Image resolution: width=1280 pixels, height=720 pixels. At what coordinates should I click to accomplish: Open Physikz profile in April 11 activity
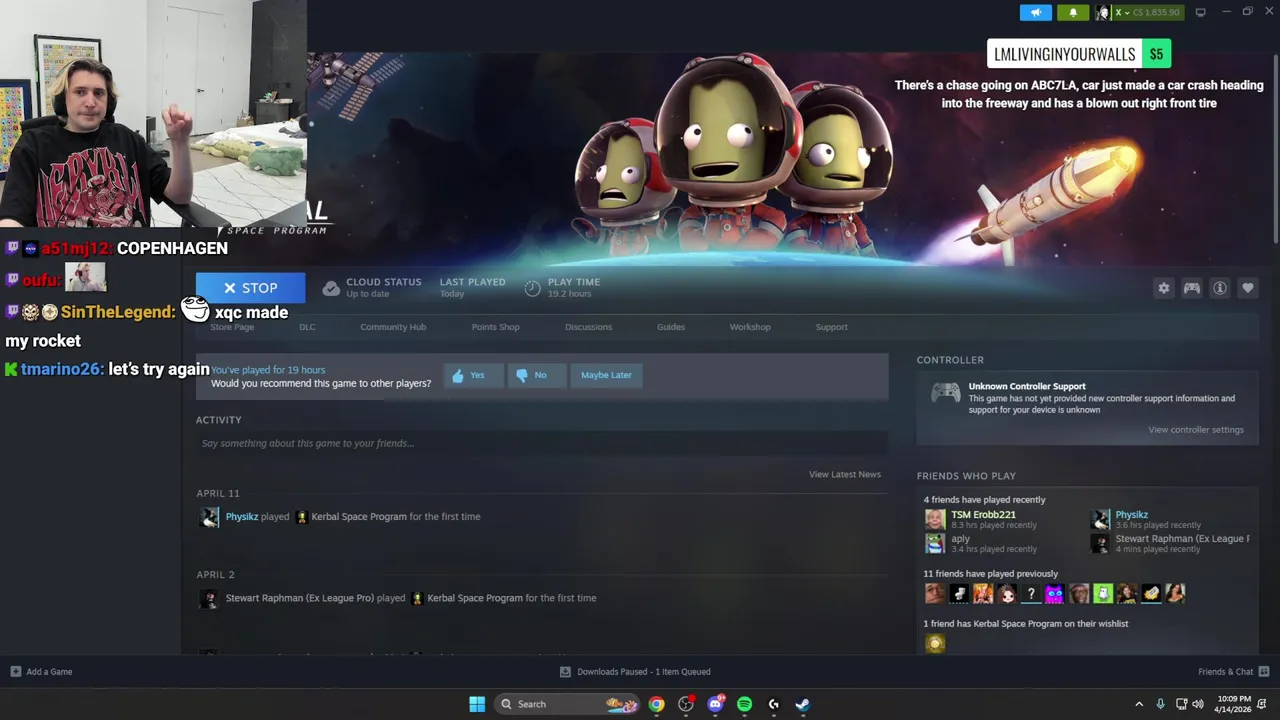point(242,517)
